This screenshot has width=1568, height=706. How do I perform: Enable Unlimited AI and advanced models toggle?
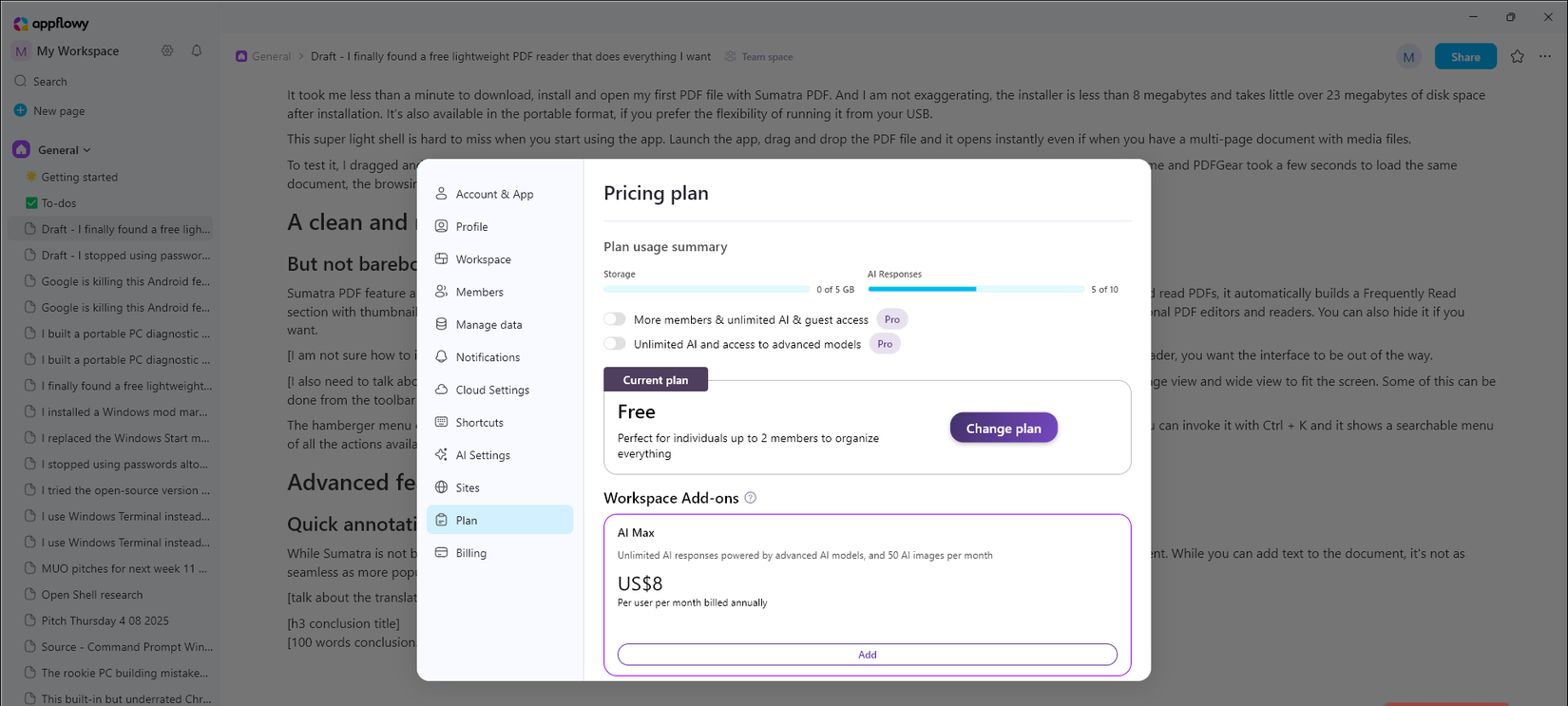(615, 344)
